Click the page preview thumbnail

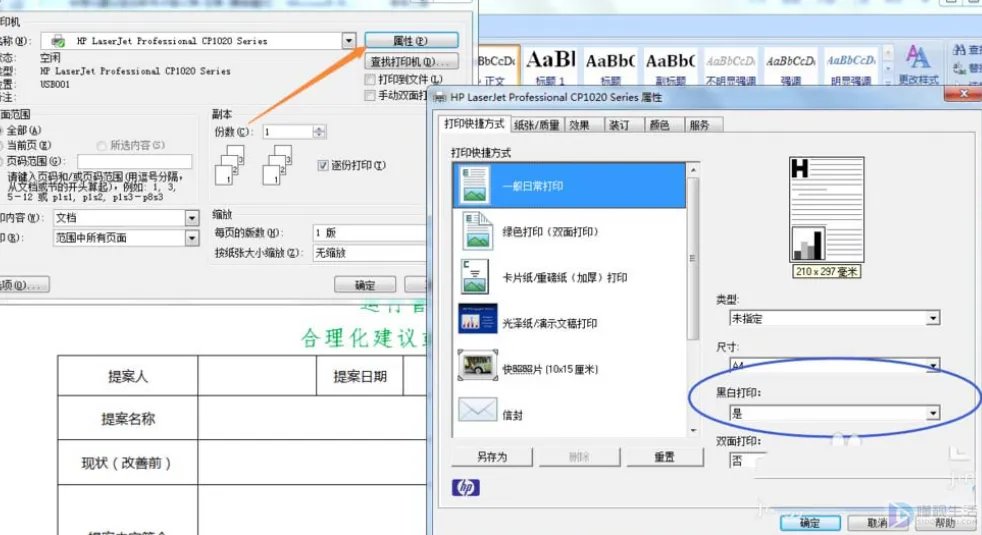[826, 210]
